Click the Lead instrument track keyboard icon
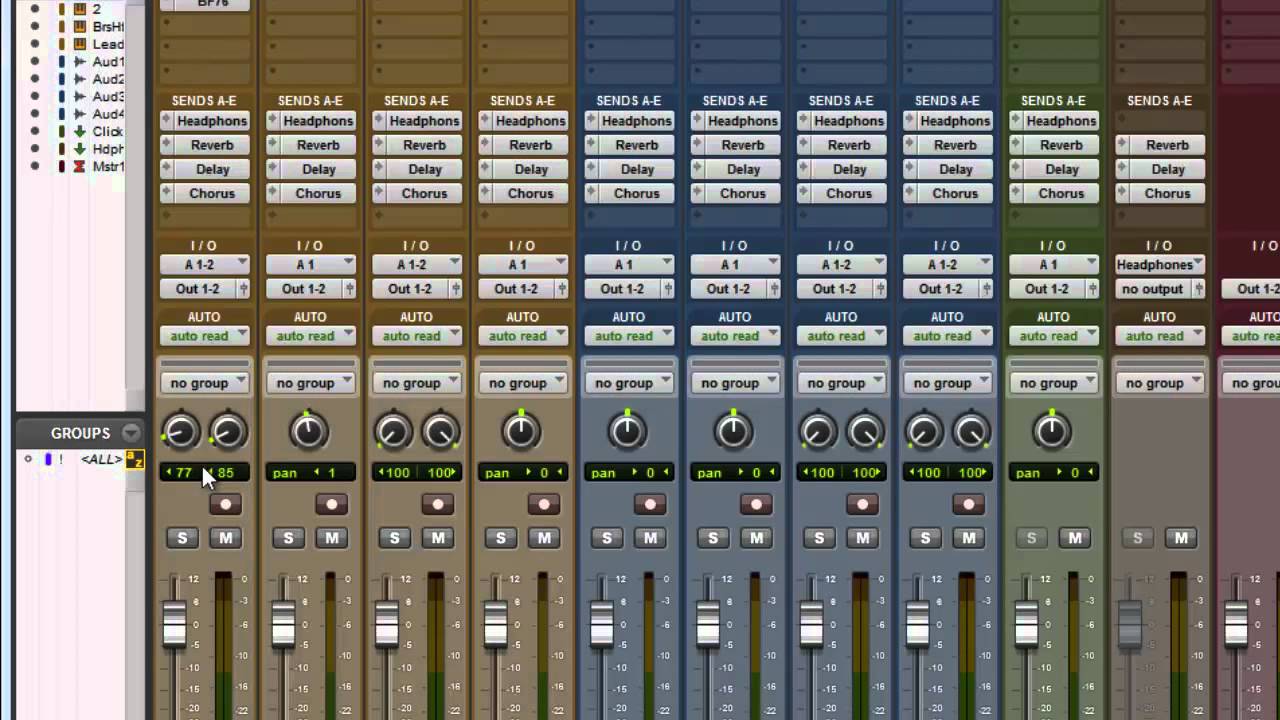Screen dimensions: 1280x720 [80, 45]
